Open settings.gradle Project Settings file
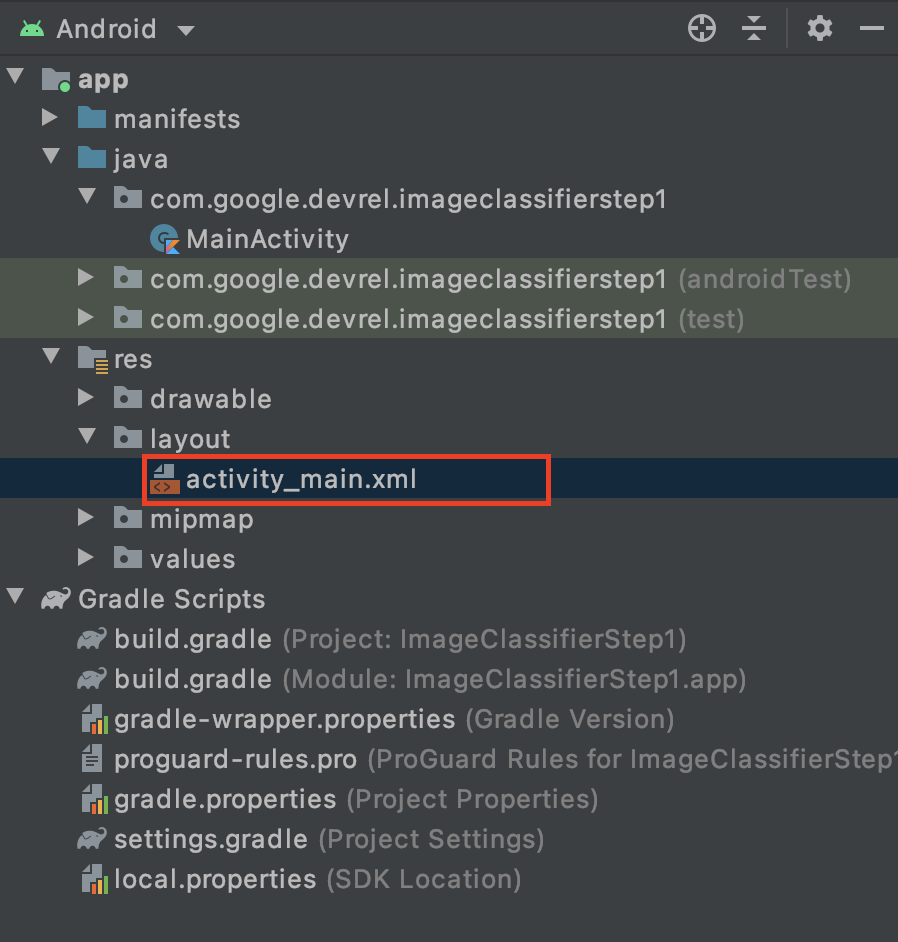The image size is (898, 942). point(216,839)
